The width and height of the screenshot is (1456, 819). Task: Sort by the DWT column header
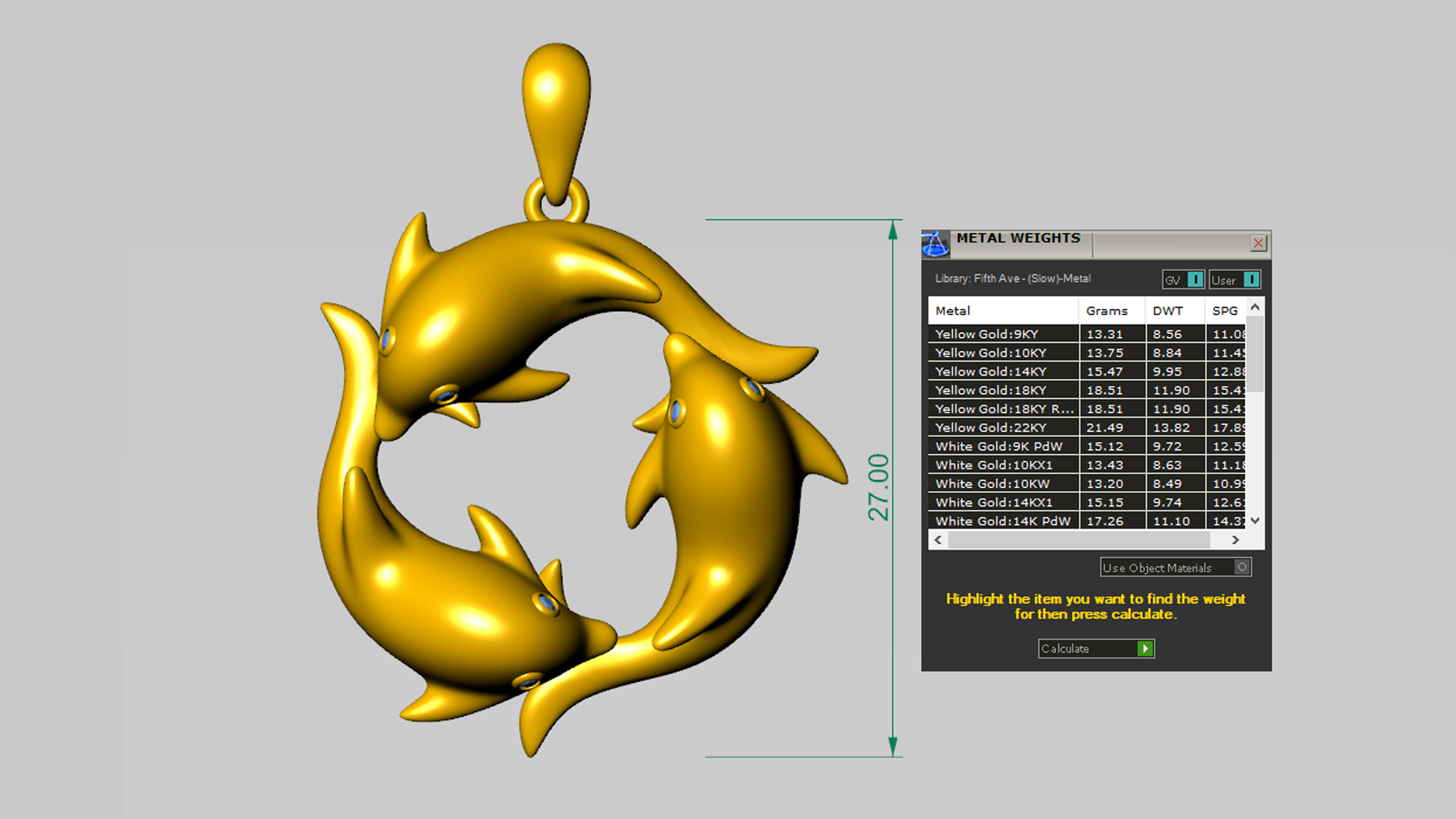point(1175,311)
